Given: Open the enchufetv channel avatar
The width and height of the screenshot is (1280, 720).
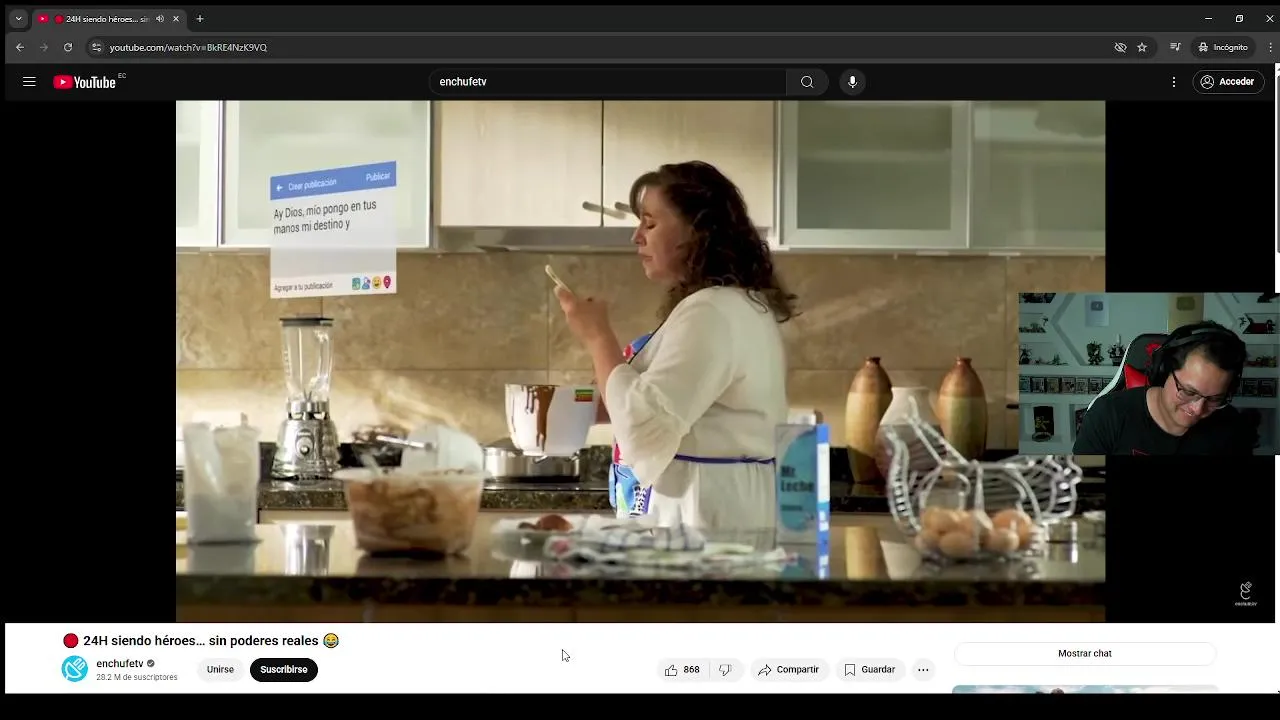Looking at the screenshot, I should click(75, 669).
